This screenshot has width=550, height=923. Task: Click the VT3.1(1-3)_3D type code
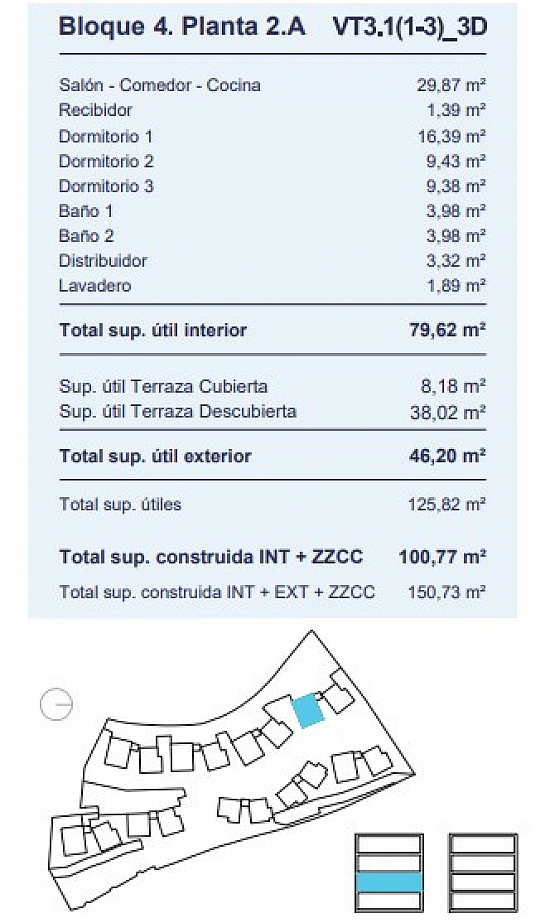point(410,27)
